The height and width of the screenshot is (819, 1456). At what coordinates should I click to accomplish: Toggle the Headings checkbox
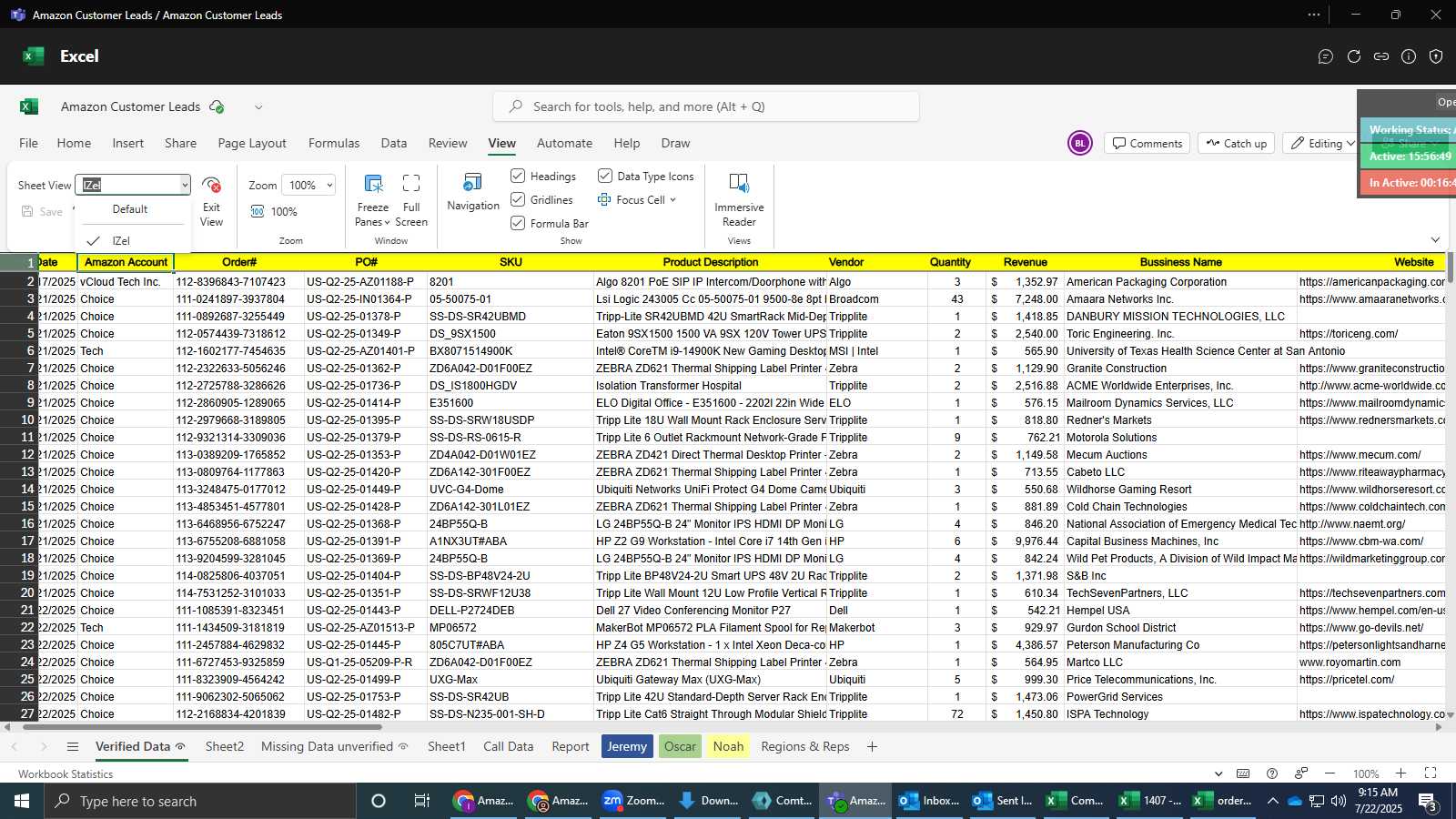[518, 176]
